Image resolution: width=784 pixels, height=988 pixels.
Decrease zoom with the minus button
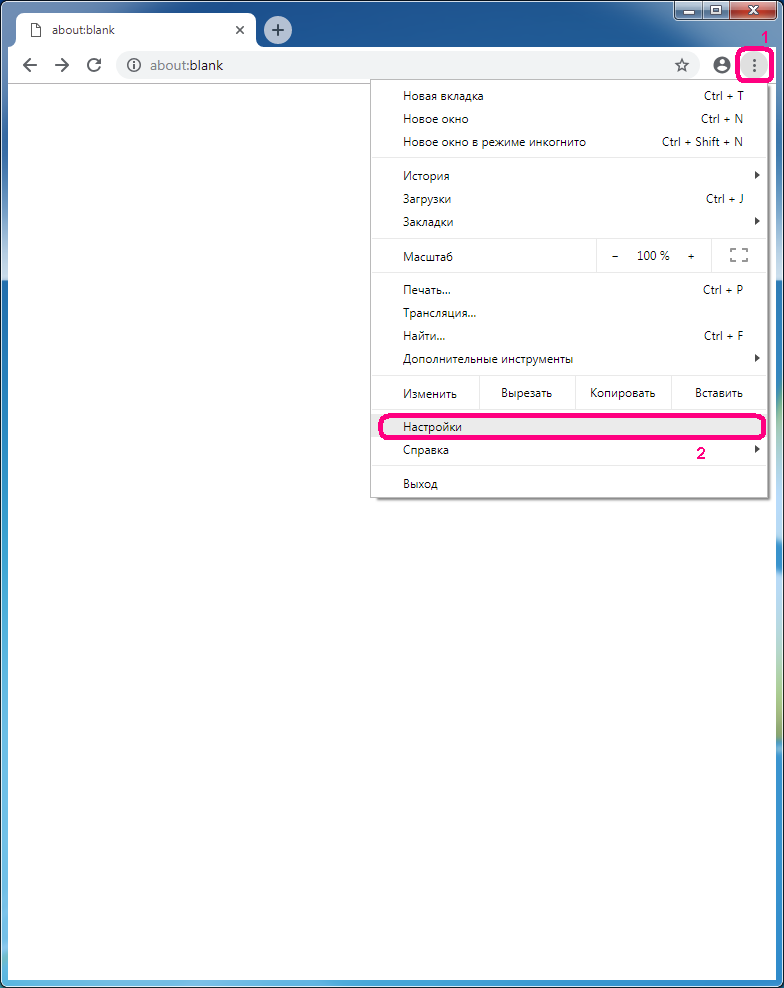click(615, 256)
